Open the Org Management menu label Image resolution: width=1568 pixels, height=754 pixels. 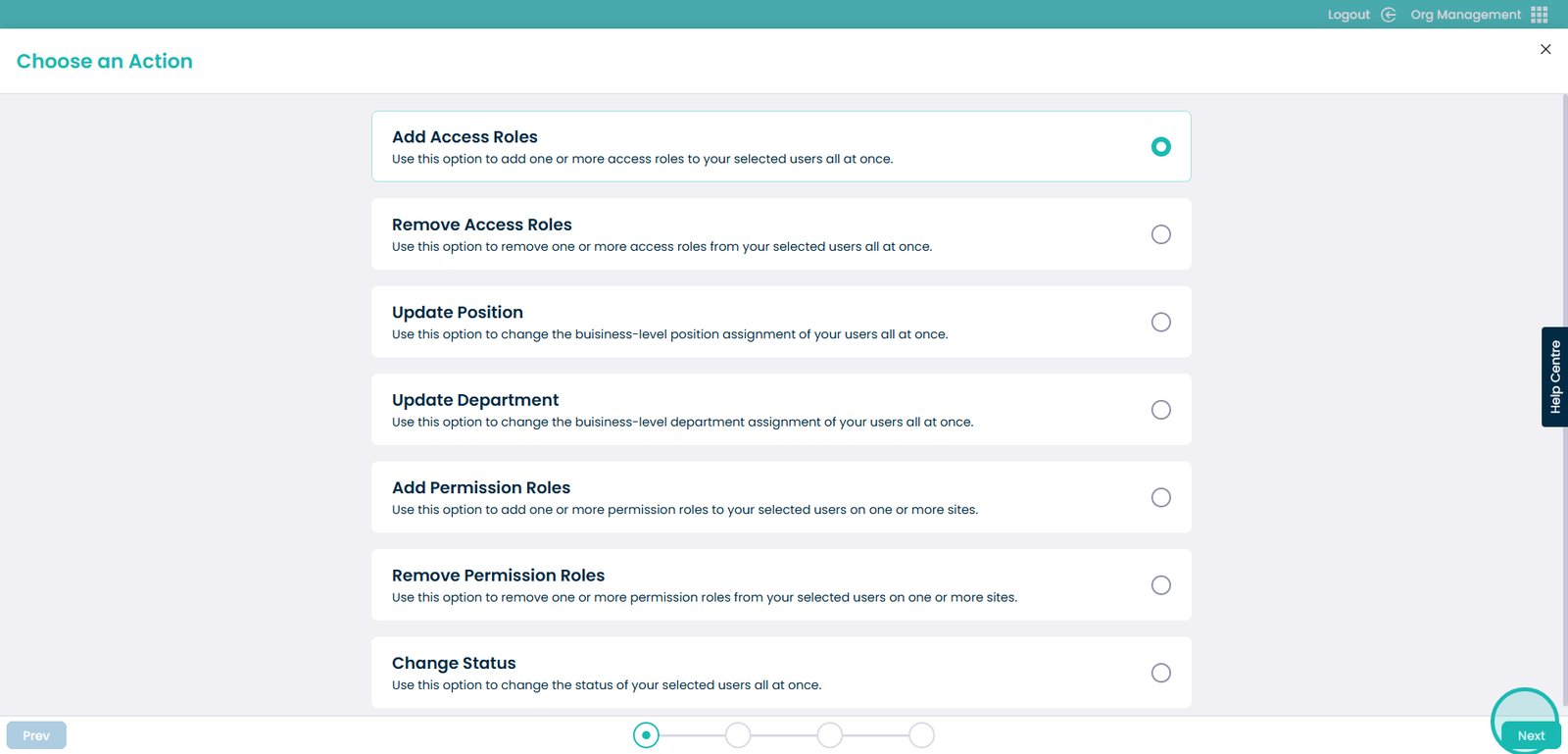point(1465,15)
